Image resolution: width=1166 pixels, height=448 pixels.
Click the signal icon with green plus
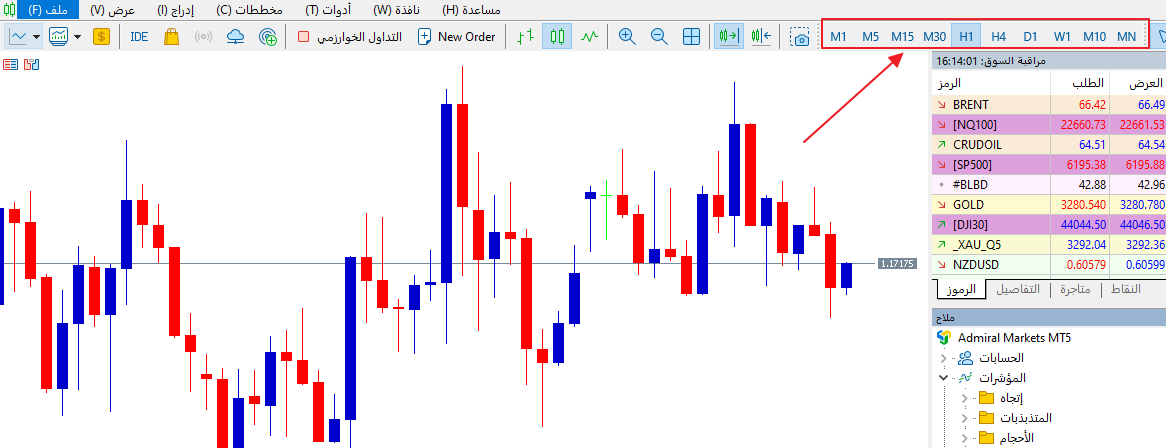tap(268, 36)
